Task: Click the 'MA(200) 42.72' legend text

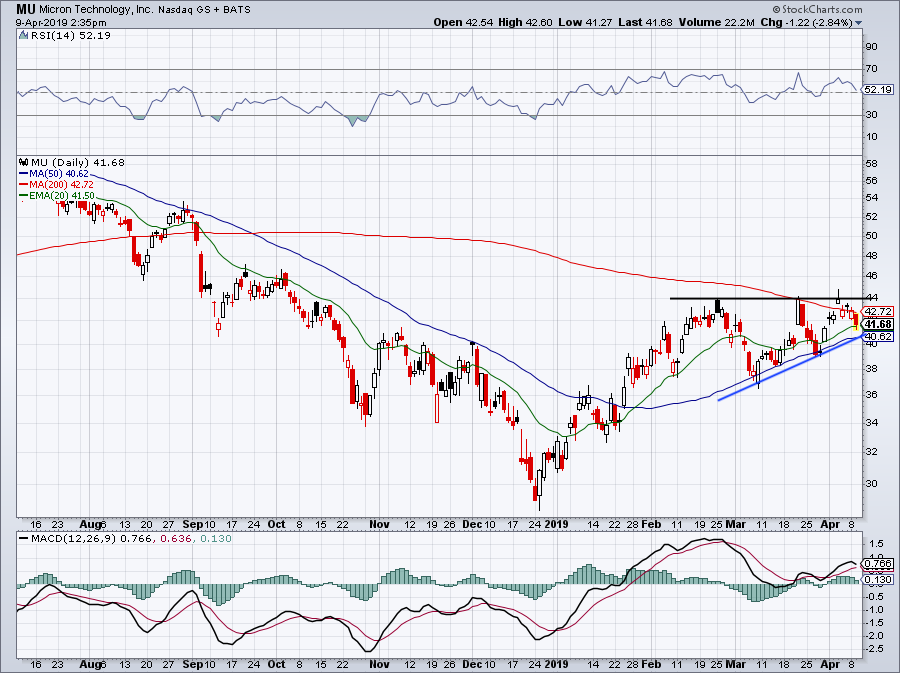Action: coord(61,185)
